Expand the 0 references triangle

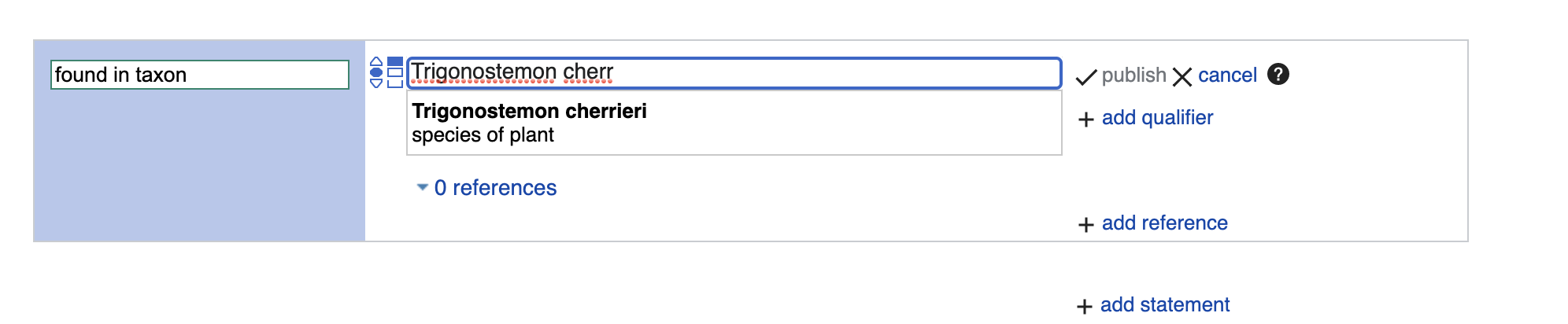coord(422,187)
